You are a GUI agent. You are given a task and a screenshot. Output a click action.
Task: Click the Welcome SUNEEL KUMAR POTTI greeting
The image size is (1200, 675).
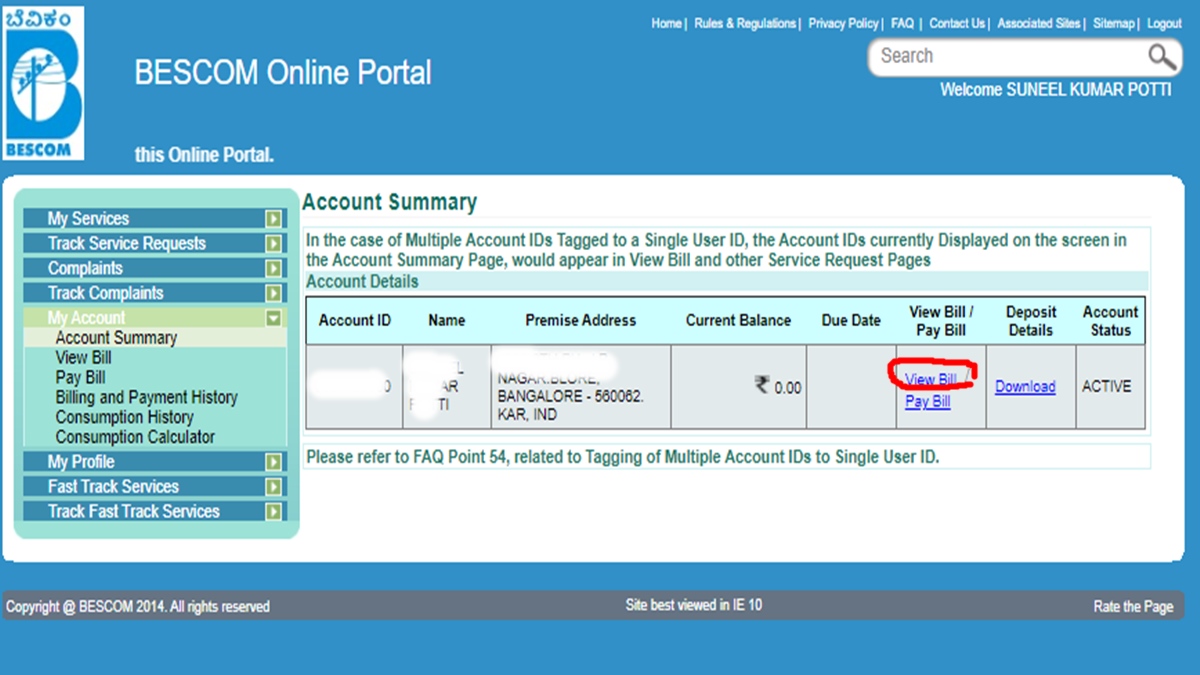[1056, 90]
